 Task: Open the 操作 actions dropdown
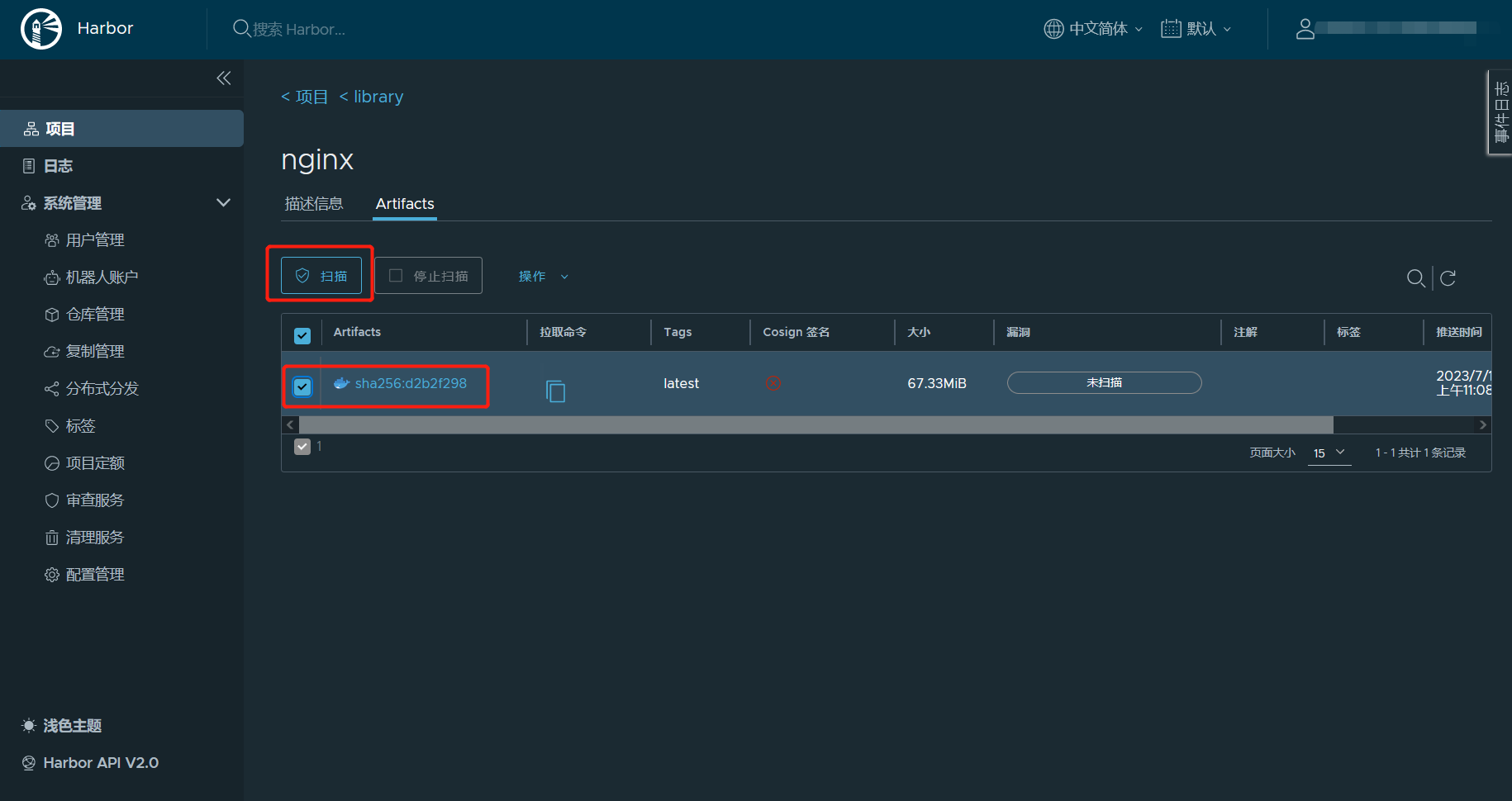(x=543, y=277)
